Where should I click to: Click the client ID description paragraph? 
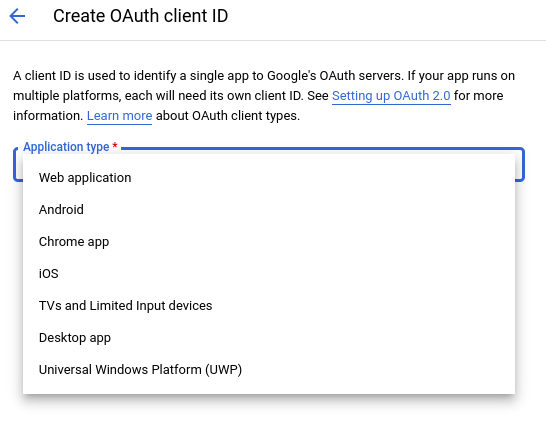[x=264, y=96]
